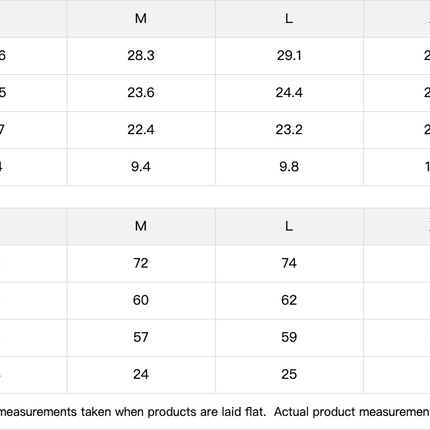Select the 57 measurement cell
Screen dimensions: 430x430
click(x=141, y=337)
